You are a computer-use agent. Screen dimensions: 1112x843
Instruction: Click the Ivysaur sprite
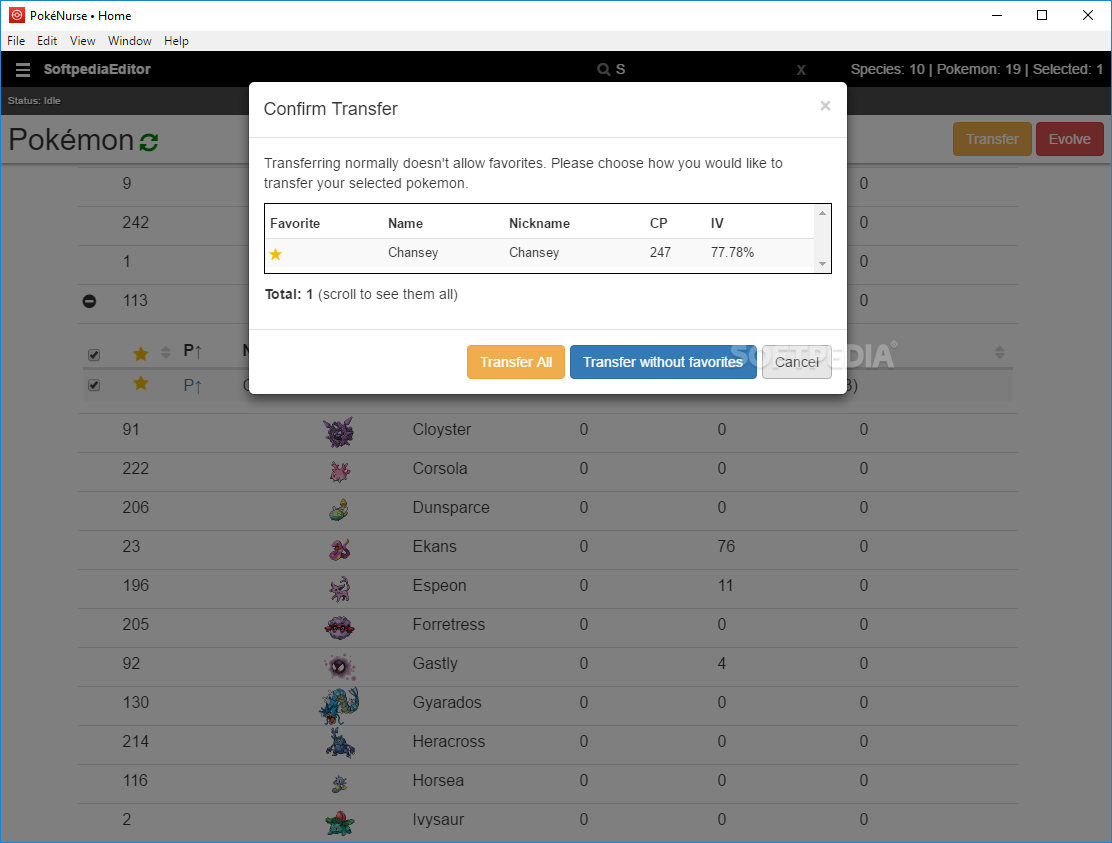coord(340,822)
